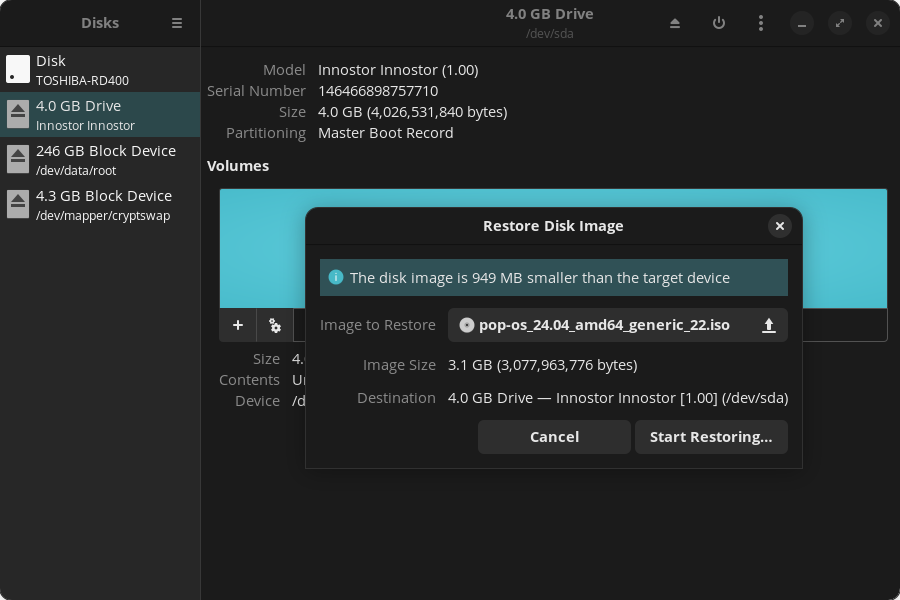Select the 246 GB Block Device entry
The height and width of the screenshot is (600, 900).
pos(100,159)
